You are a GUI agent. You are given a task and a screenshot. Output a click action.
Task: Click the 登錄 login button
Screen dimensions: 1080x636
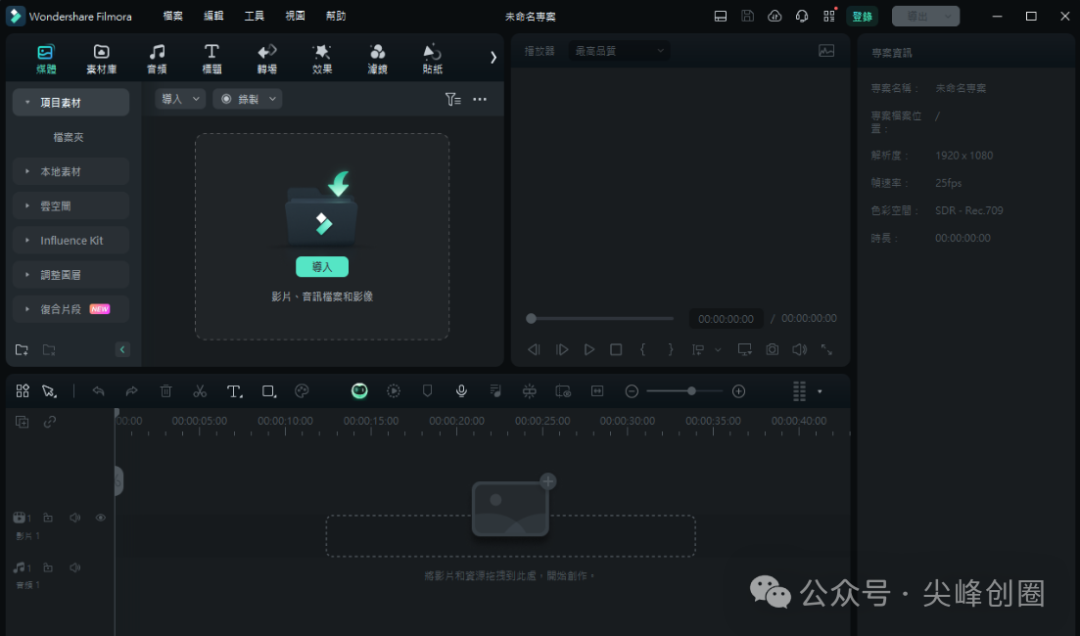(x=862, y=16)
